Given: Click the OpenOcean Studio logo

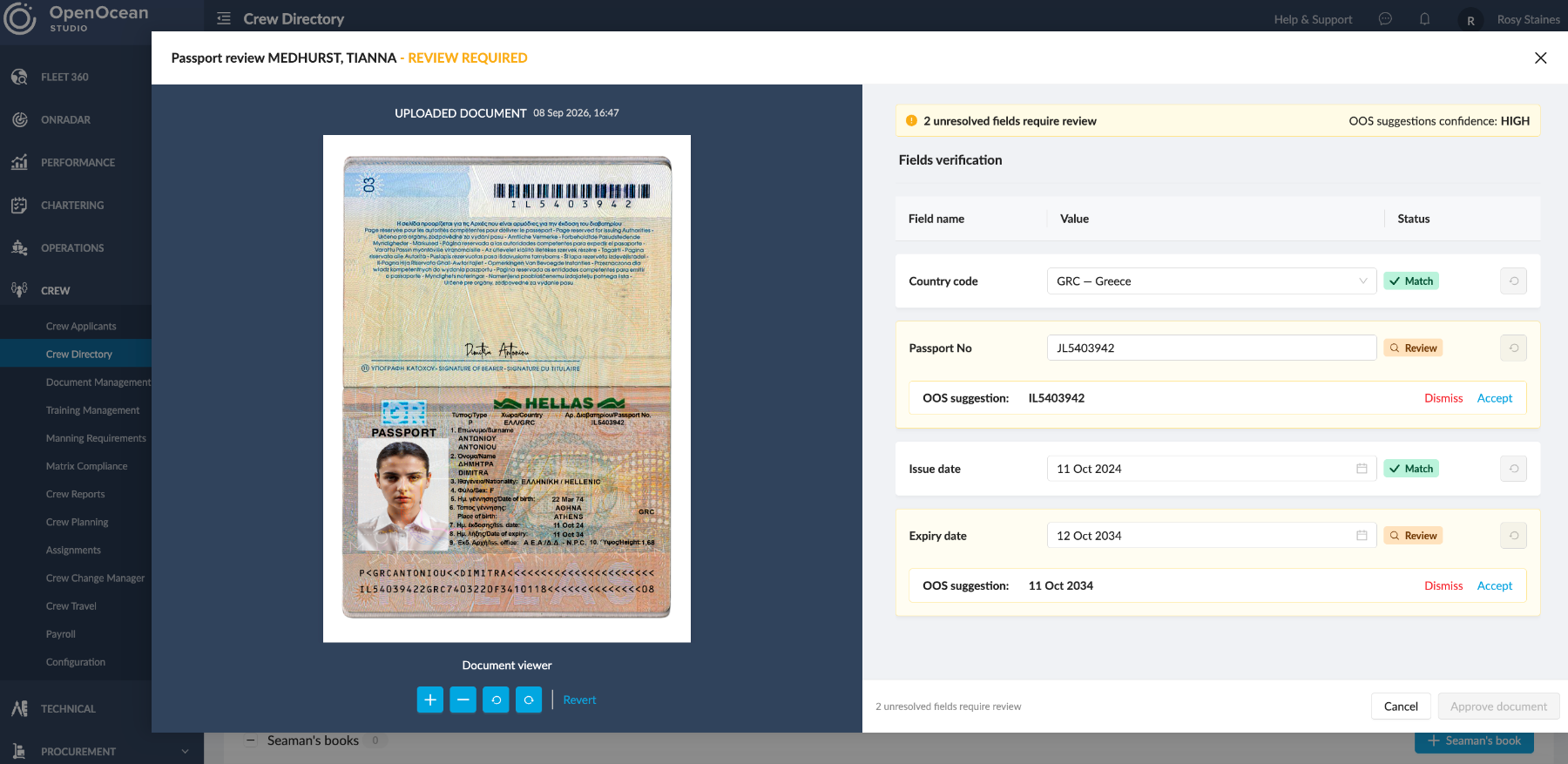Looking at the screenshot, I should coord(77,18).
